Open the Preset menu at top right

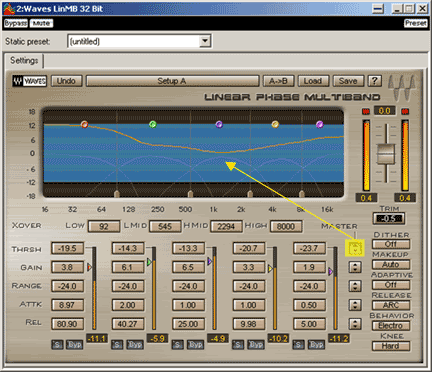coord(415,23)
